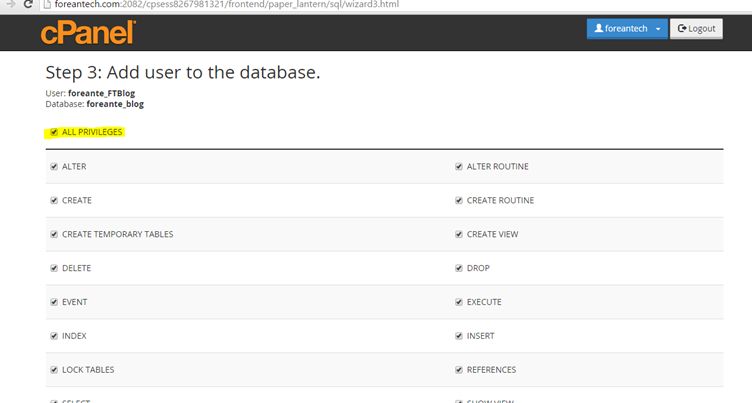Screen dimensions: 752x403
Task: Uncheck CREATE TEMPORARY TABLES privilege
Action: pyautogui.click(x=54, y=234)
